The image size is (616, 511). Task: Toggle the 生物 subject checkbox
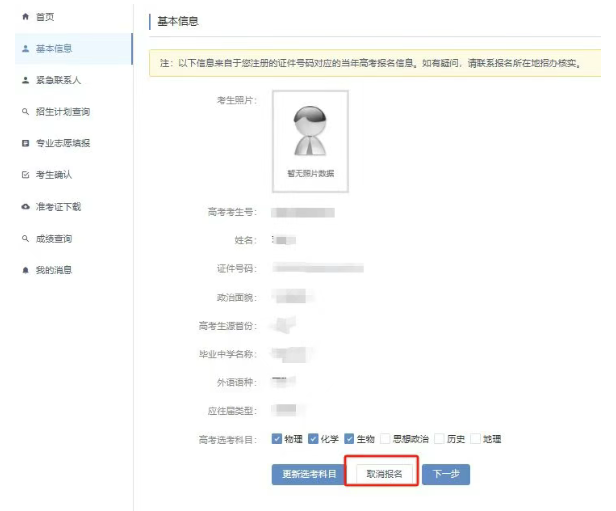click(349, 438)
